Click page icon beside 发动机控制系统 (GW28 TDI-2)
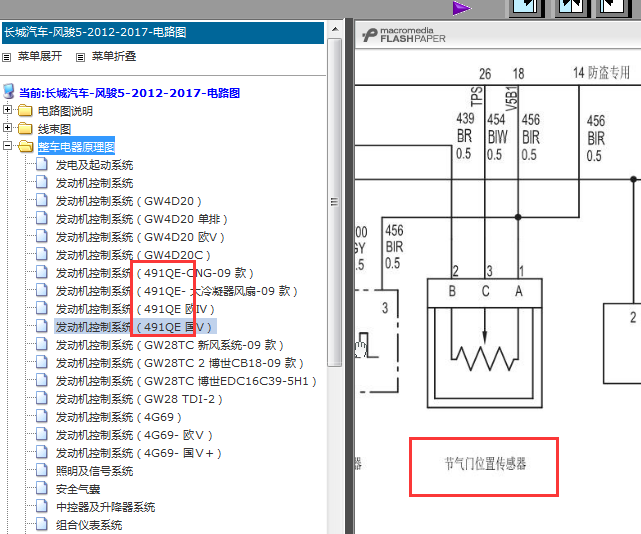The height and width of the screenshot is (534, 641). pyautogui.click(x=42, y=398)
